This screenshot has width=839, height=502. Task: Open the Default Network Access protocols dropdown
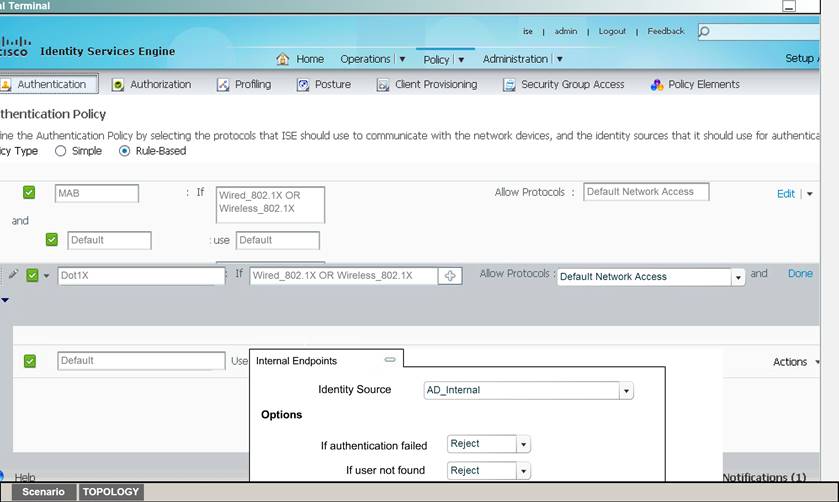[738, 277]
